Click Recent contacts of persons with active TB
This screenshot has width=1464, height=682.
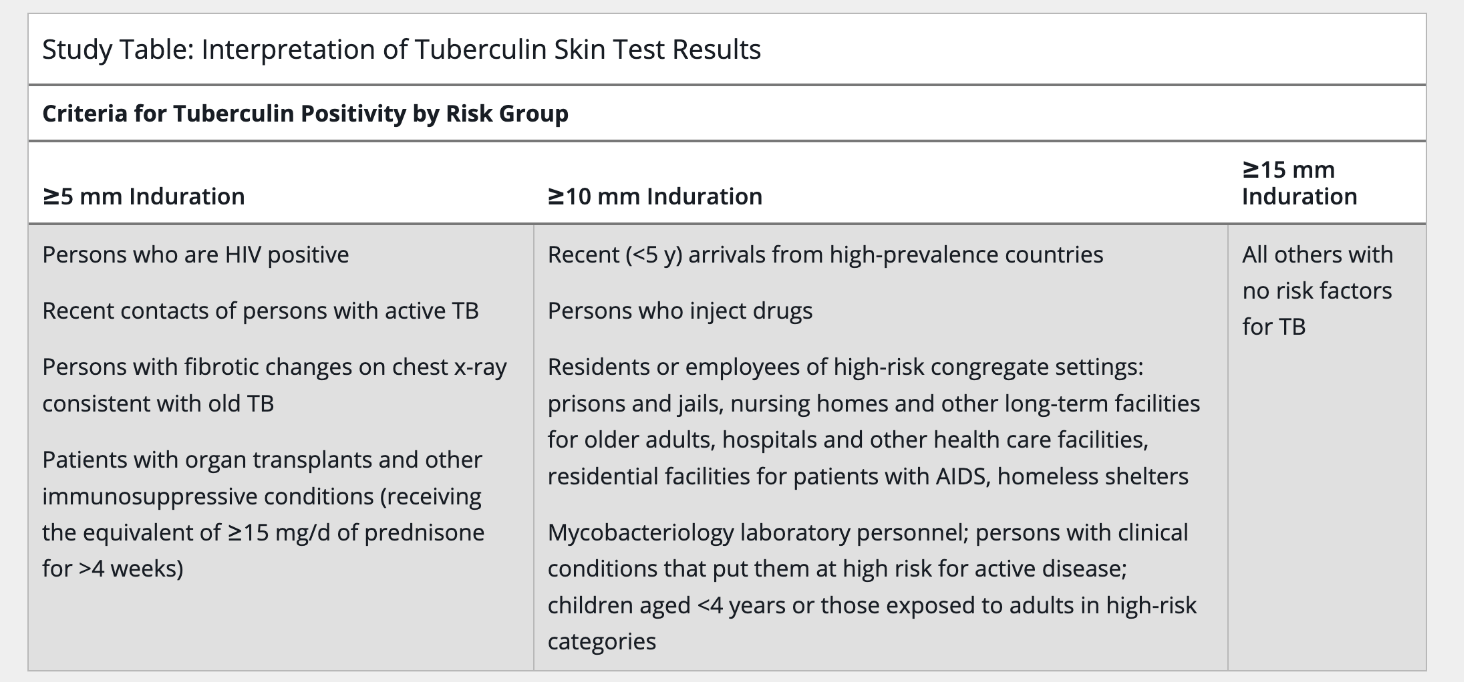pos(260,311)
